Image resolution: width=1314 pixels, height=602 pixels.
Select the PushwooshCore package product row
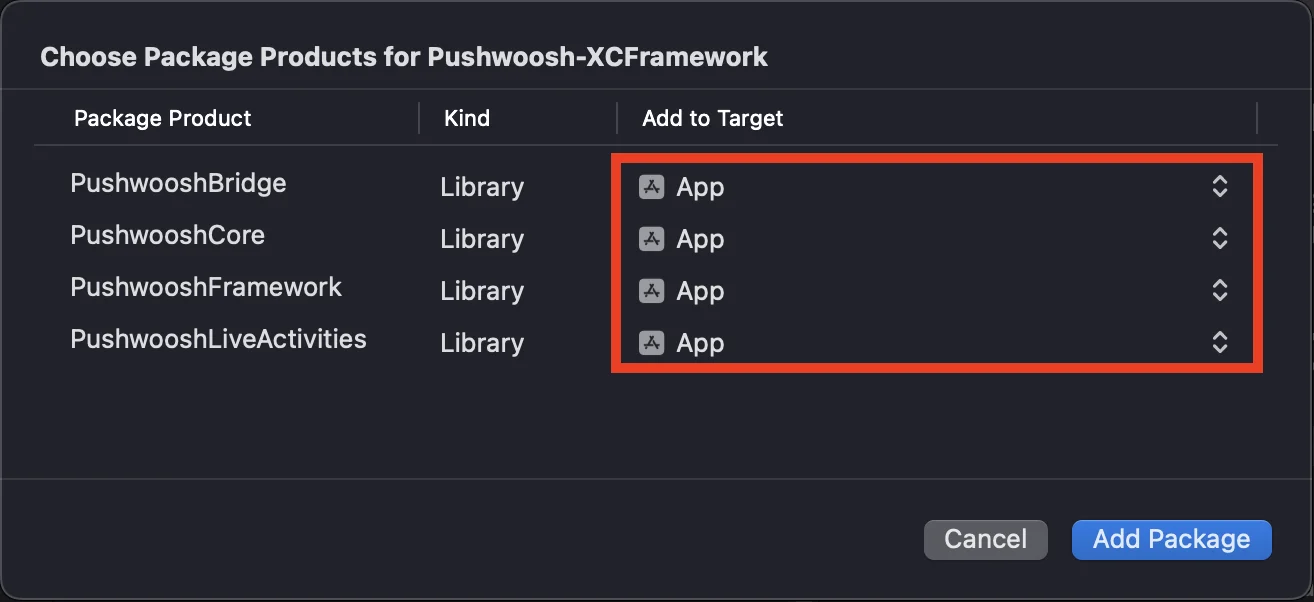tap(167, 236)
